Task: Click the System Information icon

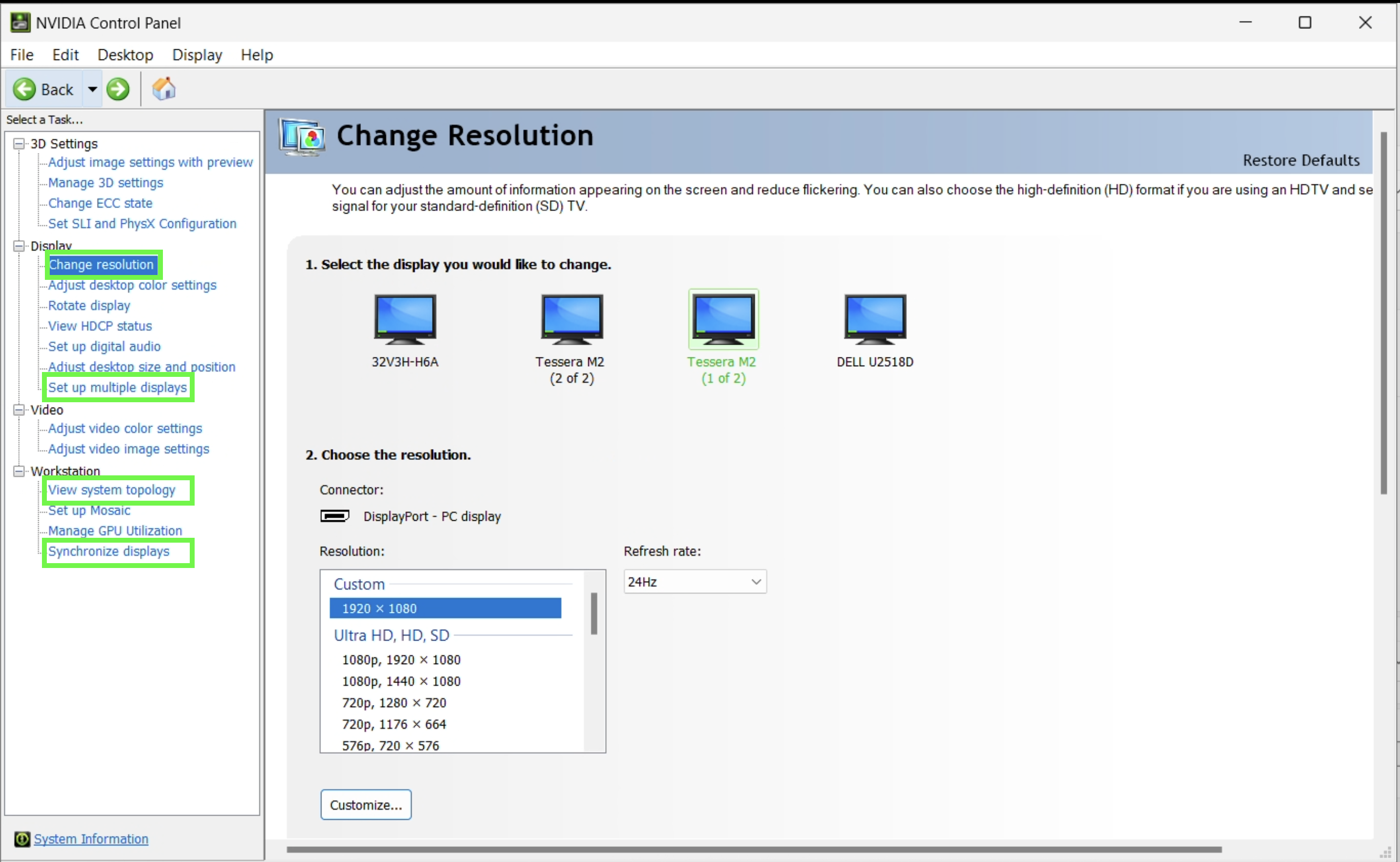Action: [x=21, y=839]
